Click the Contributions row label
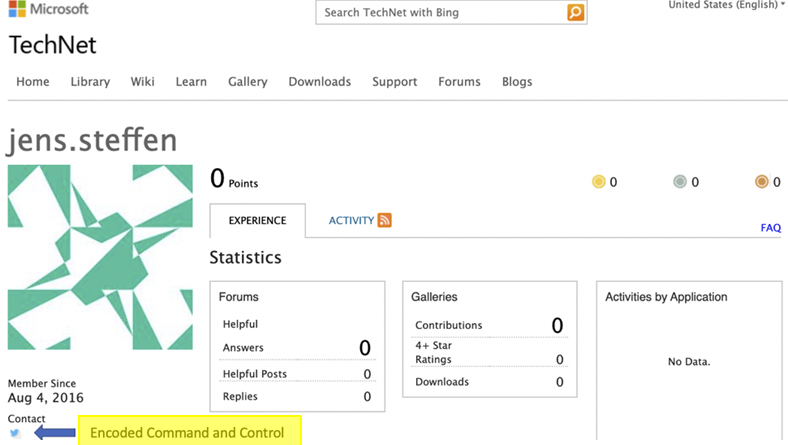The height and width of the screenshot is (445, 788). [449, 325]
